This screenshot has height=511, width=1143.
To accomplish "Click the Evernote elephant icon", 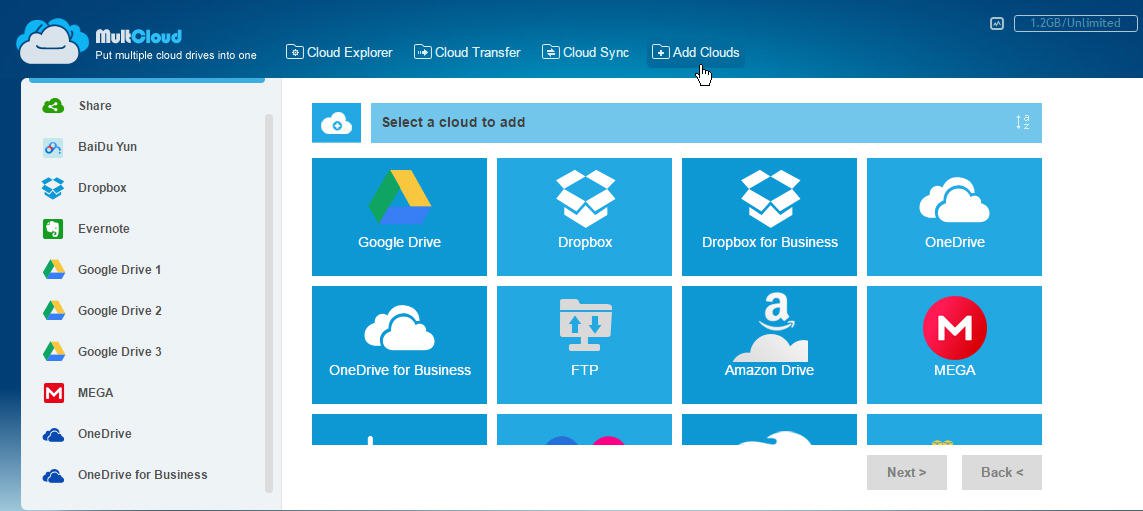I will click(53, 229).
